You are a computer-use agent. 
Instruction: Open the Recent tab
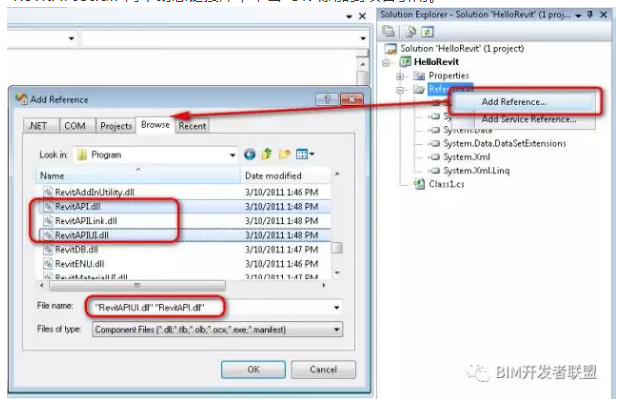point(192,126)
